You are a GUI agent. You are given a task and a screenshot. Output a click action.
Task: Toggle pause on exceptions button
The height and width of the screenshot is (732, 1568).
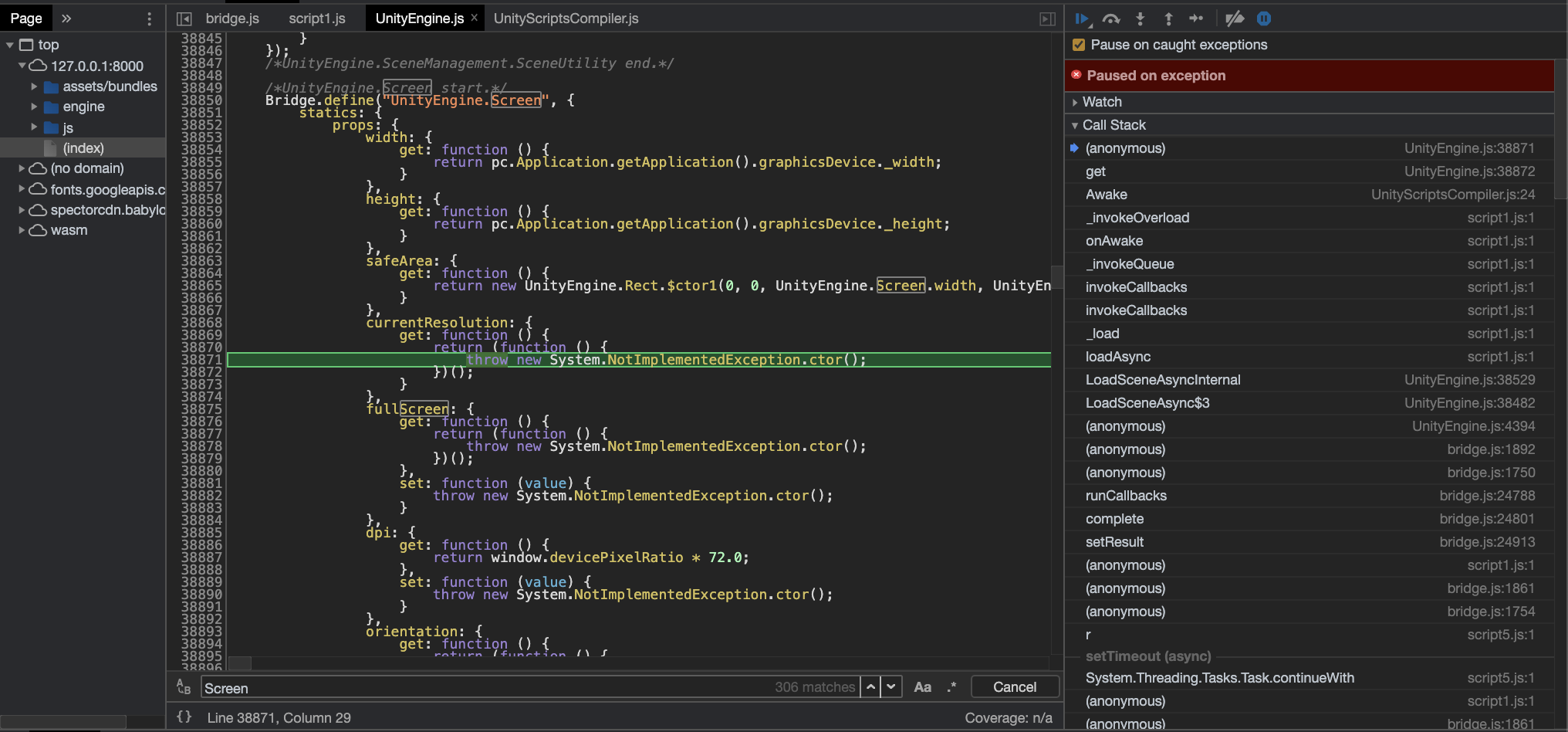(x=1264, y=19)
